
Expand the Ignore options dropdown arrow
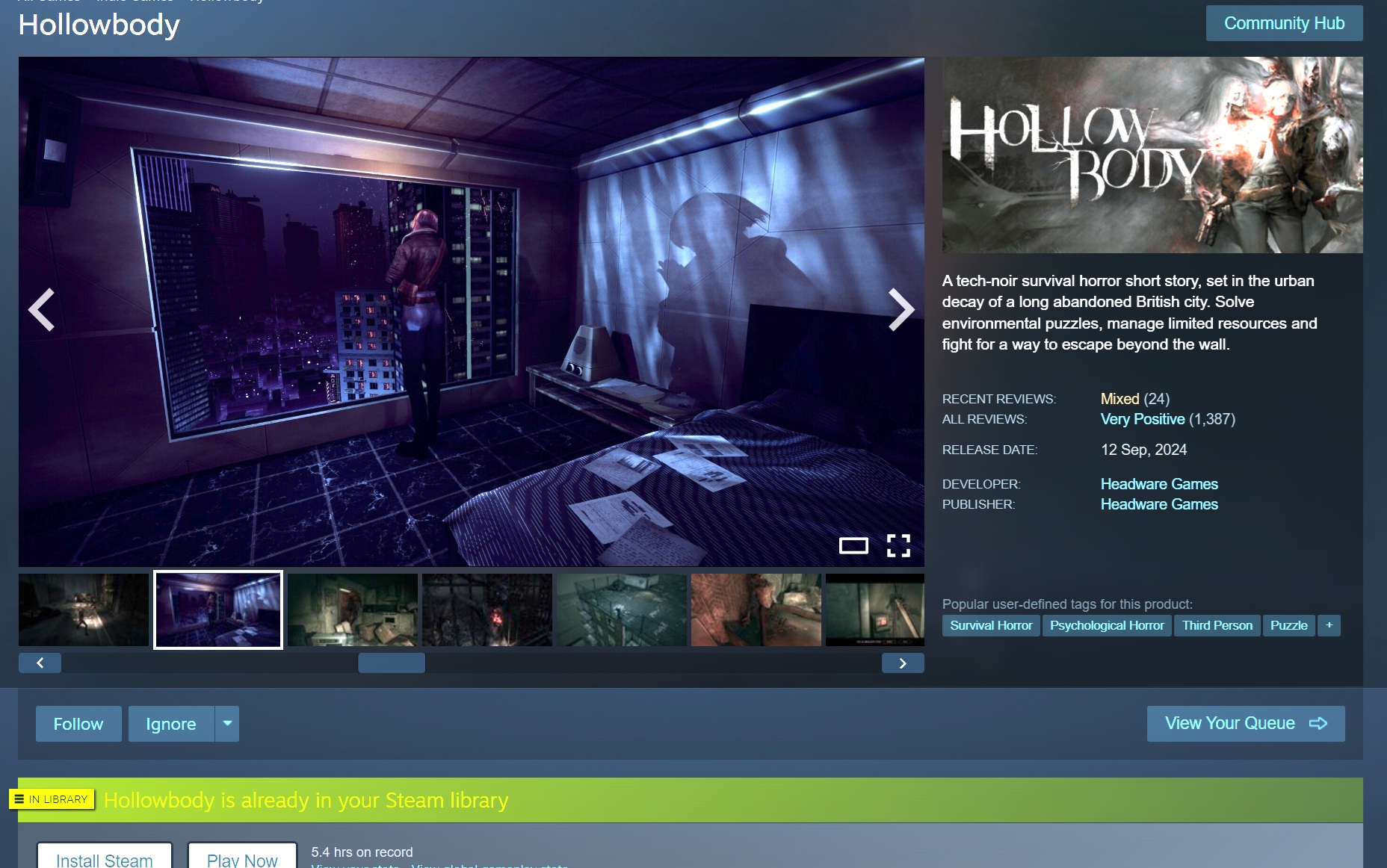(x=227, y=724)
